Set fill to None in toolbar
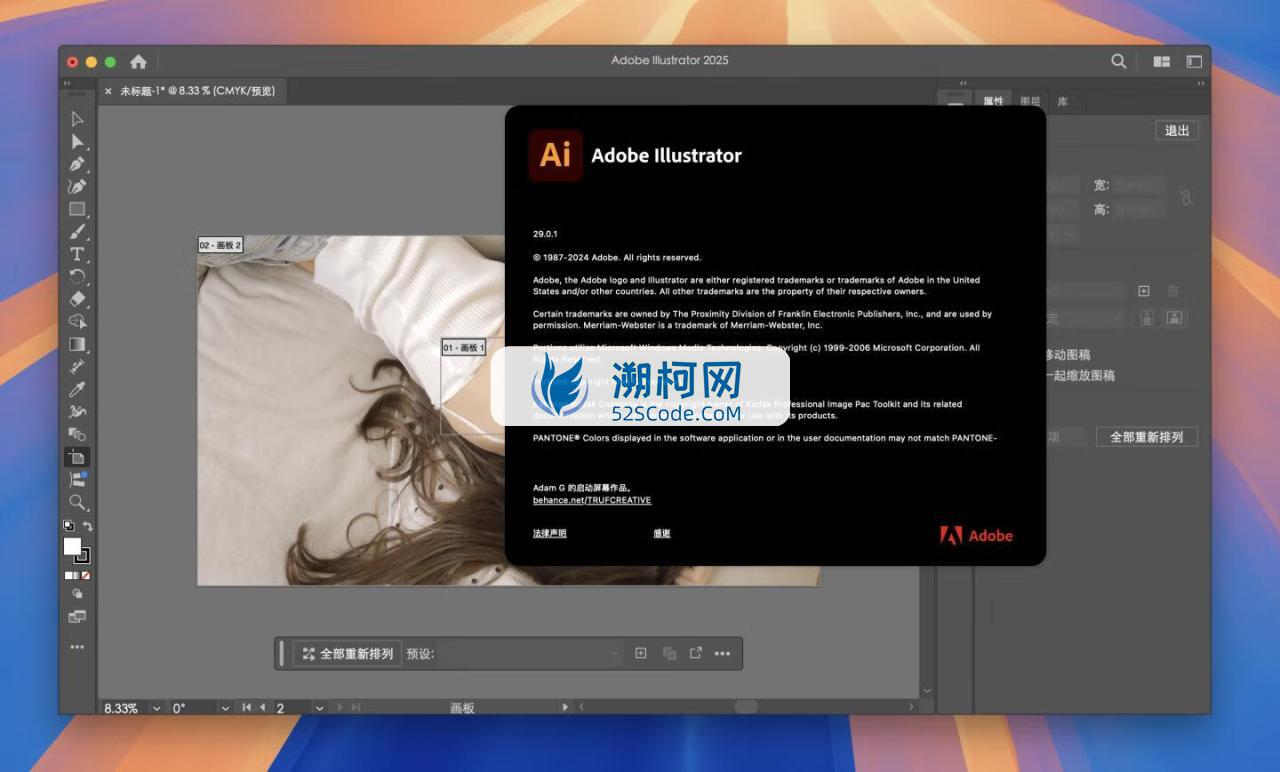Viewport: 1280px width, 772px height. pos(86,576)
